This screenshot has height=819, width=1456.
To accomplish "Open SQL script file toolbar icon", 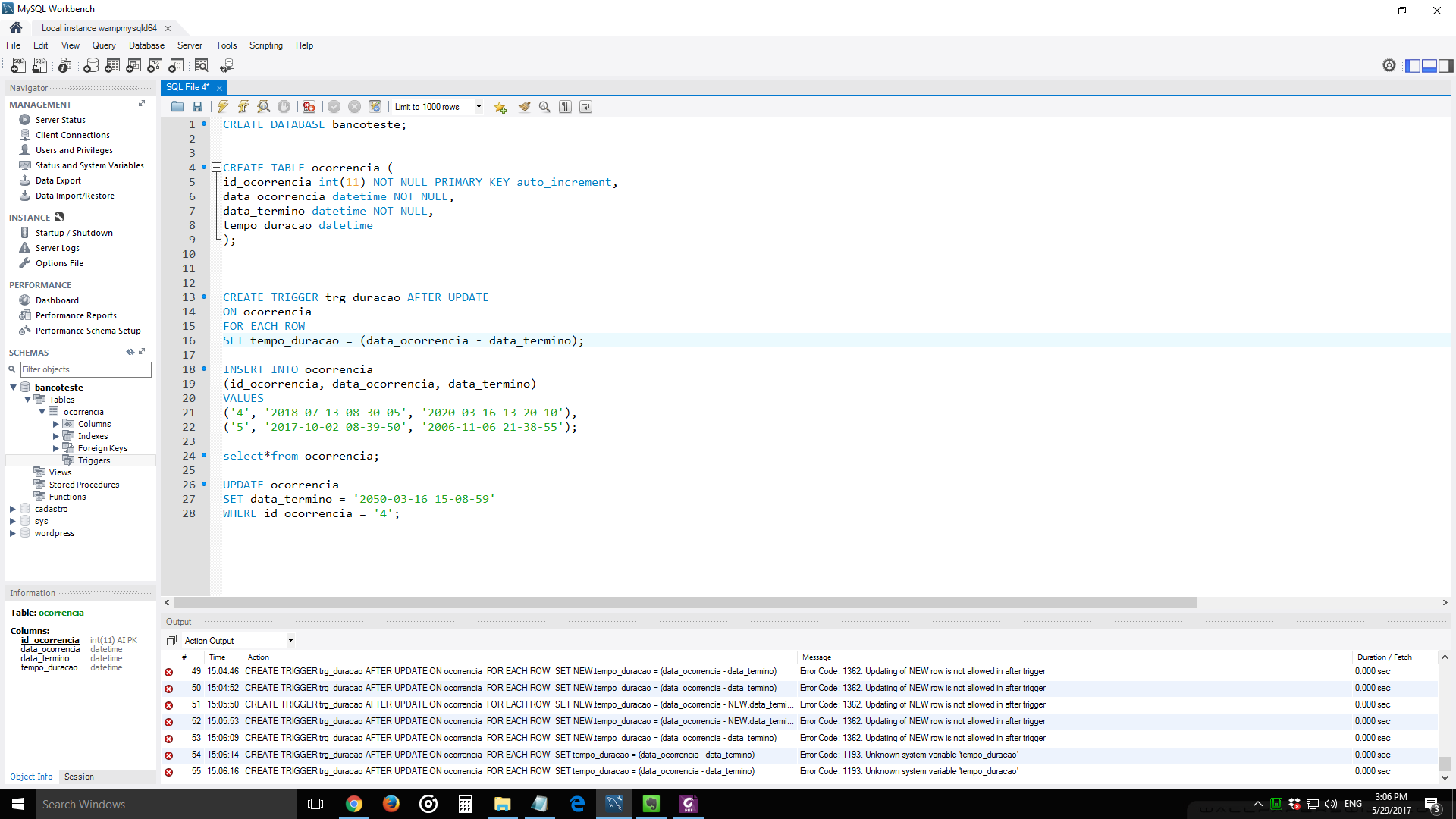I will tap(40, 66).
